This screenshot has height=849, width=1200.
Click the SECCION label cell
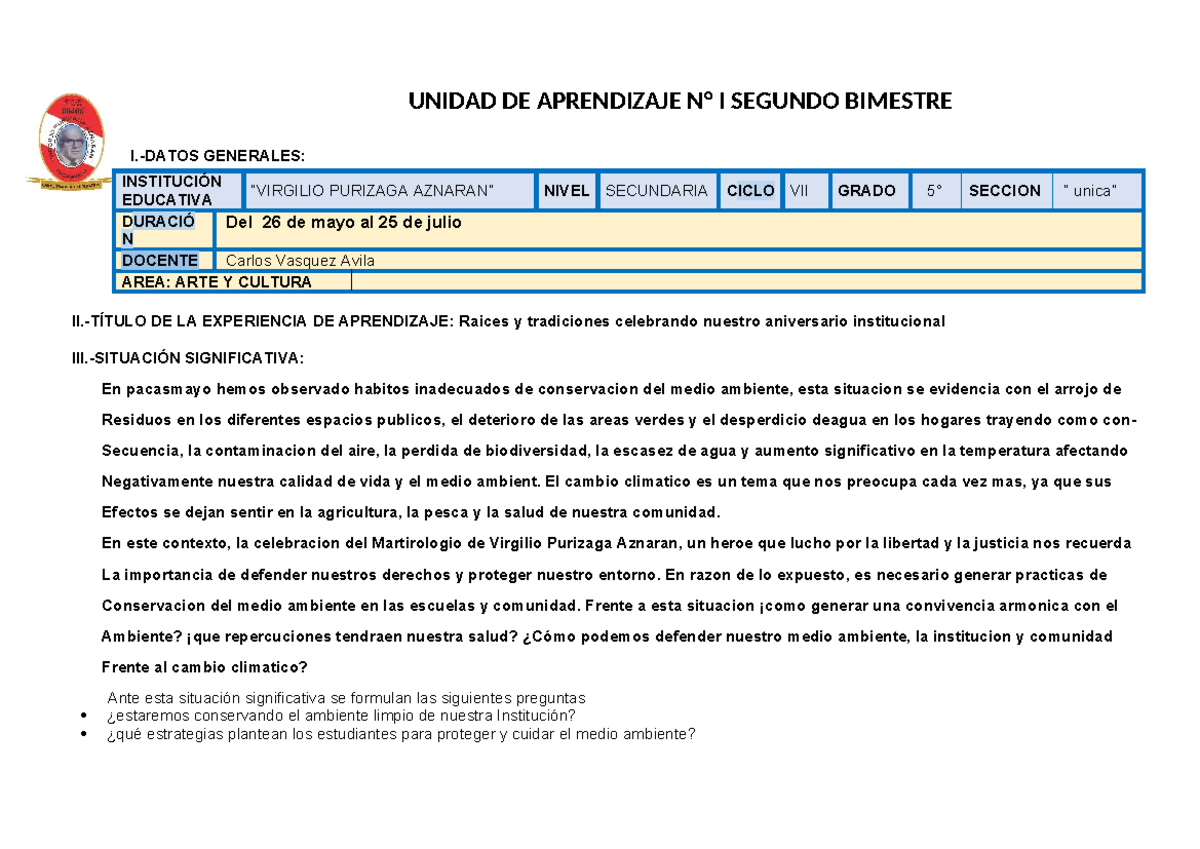(x=1006, y=190)
